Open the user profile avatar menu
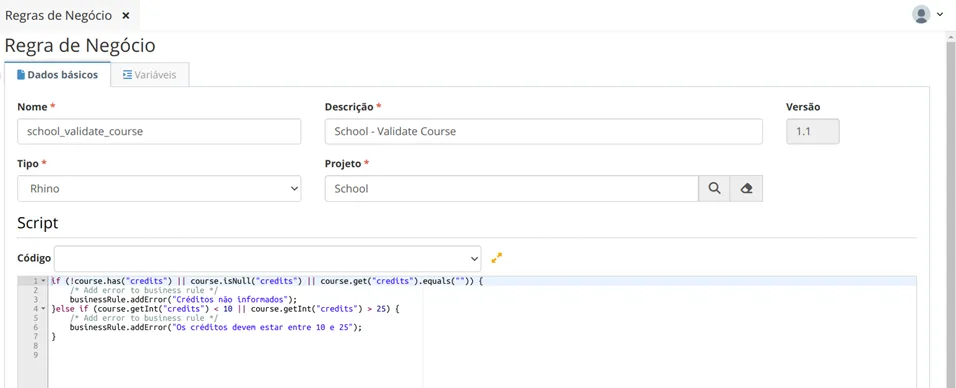This screenshot has height=388, width=956. tap(921, 14)
